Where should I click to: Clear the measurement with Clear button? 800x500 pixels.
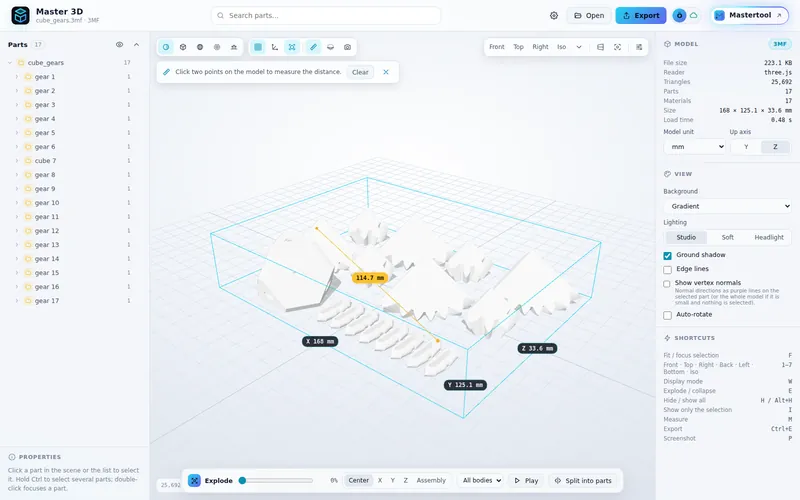pyautogui.click(x=360, y=72)
